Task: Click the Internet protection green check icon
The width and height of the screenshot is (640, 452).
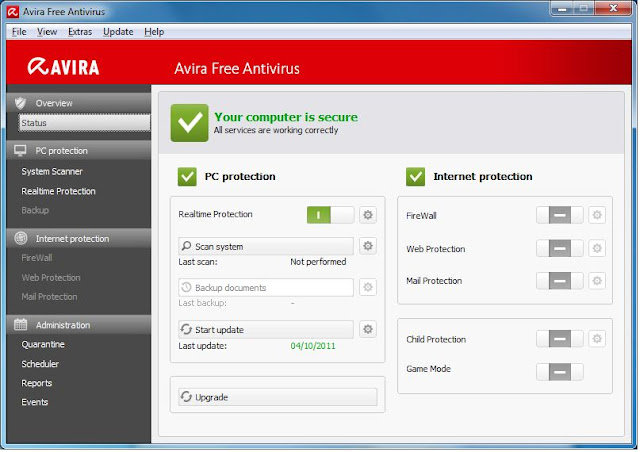Action: tap(415, 176)
